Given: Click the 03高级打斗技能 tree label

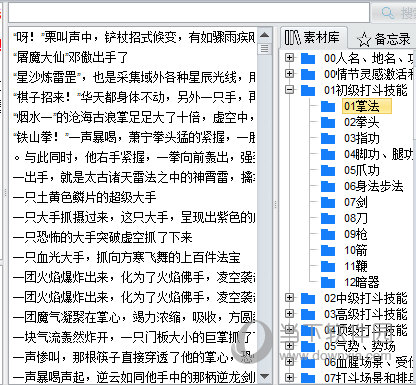Looking at the screenshot, I should point(366,314).
